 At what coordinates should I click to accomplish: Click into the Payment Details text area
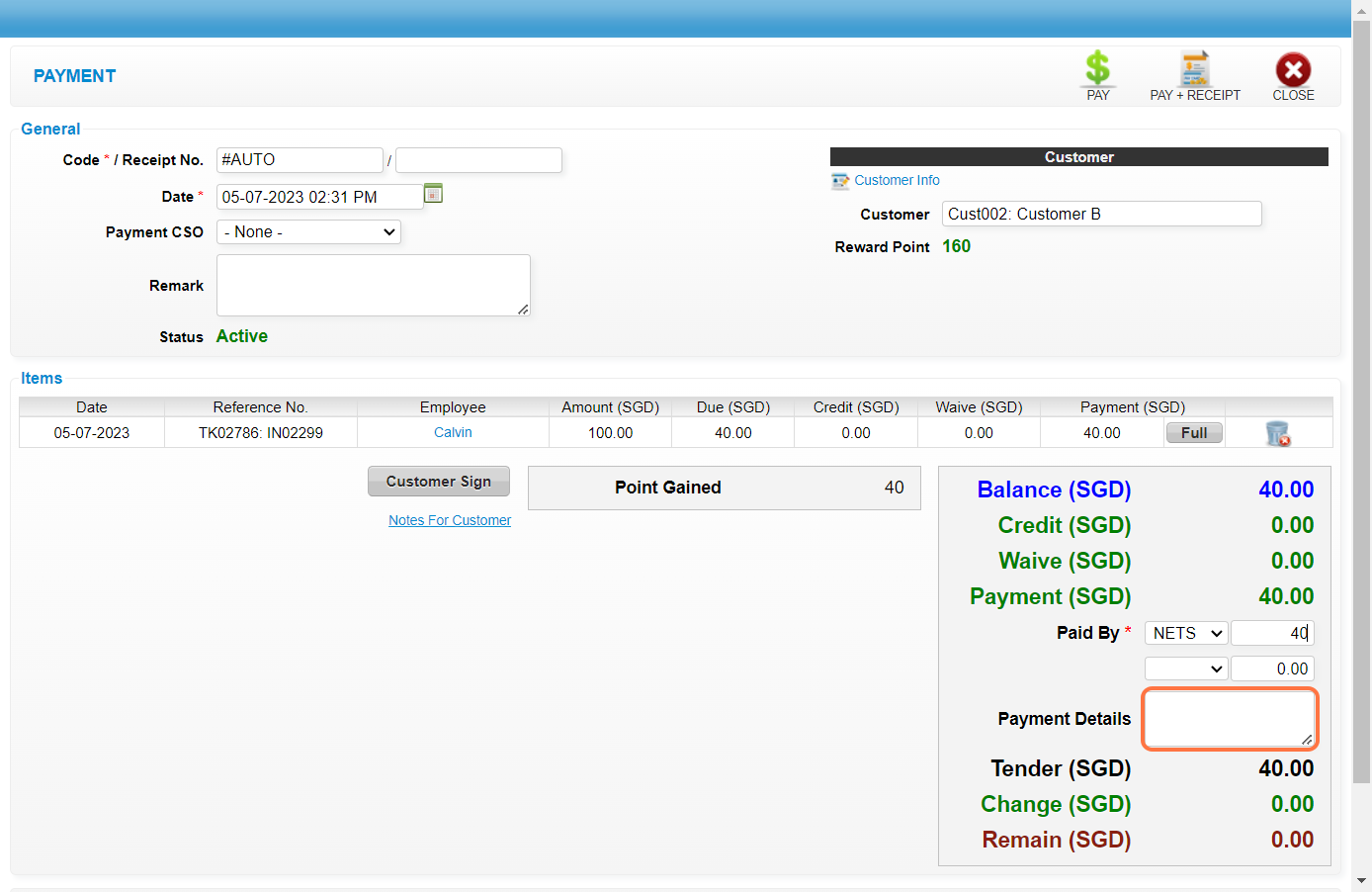click(1230, 718)
